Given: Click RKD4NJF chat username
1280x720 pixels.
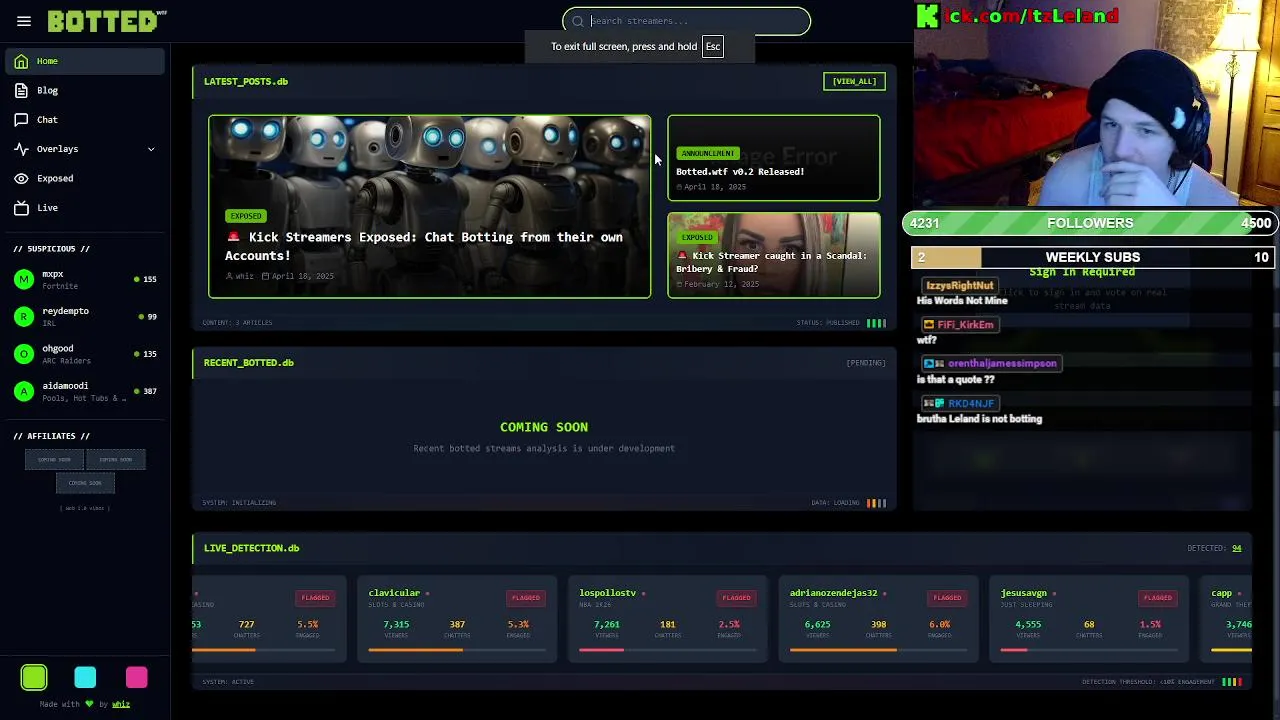Looking at the screenshot, I should pos(970,404).
